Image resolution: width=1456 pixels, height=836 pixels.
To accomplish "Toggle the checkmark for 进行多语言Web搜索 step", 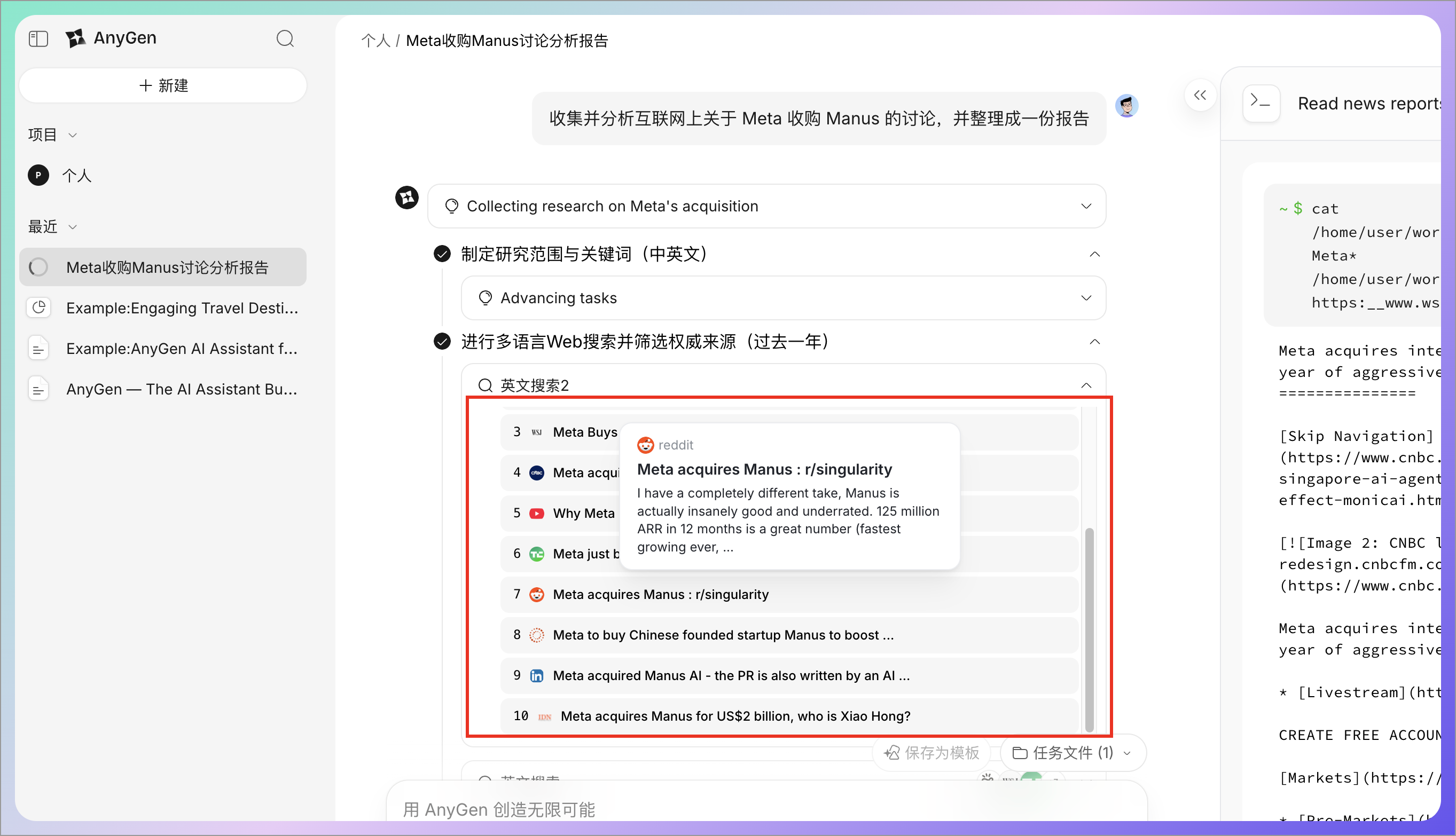I will click(x=442, y=342).
